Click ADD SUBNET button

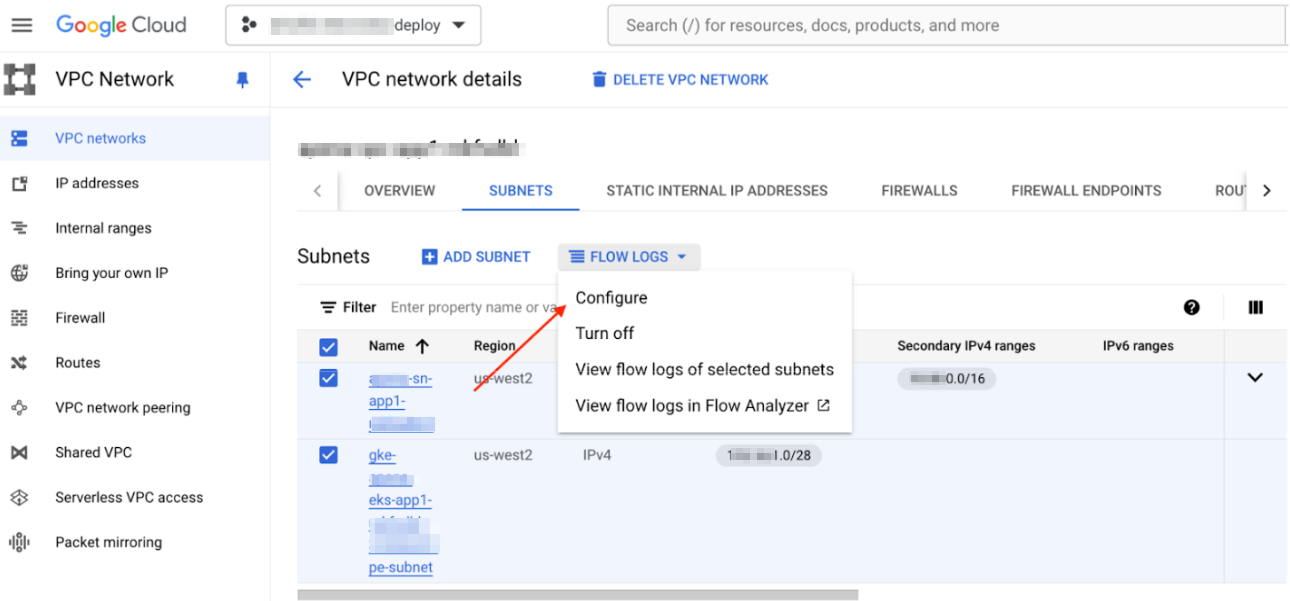[x=476, y=257]
